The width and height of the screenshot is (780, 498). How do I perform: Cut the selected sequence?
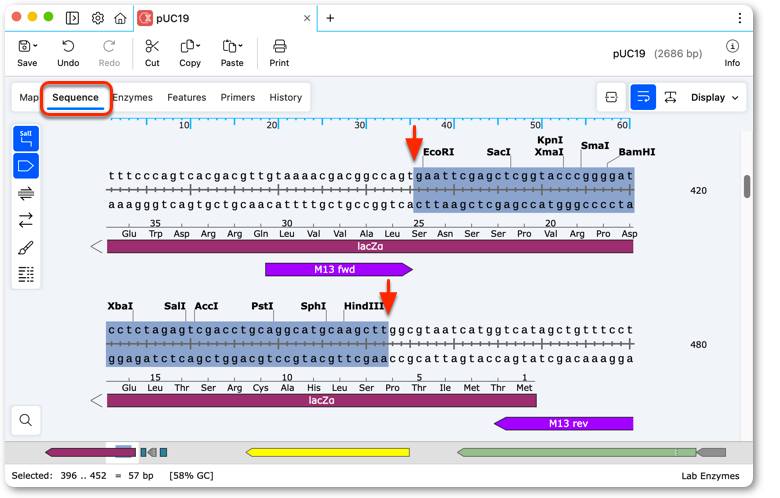pyautogui.click(x=152, y=53)
